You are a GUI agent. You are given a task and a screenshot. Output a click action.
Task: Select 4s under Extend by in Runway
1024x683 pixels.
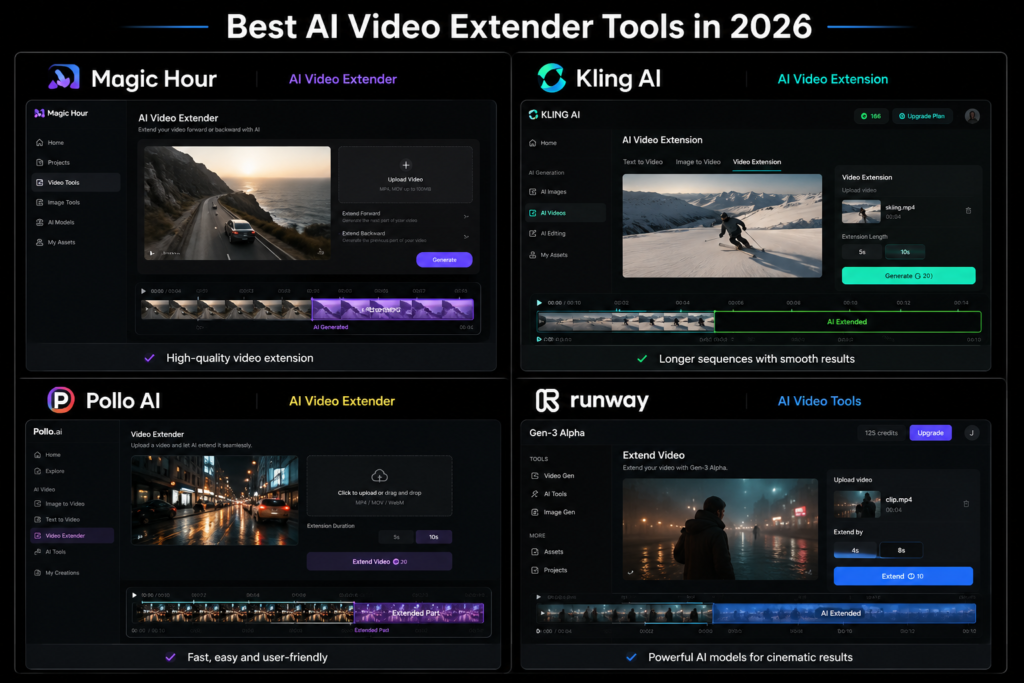(856, 550)
